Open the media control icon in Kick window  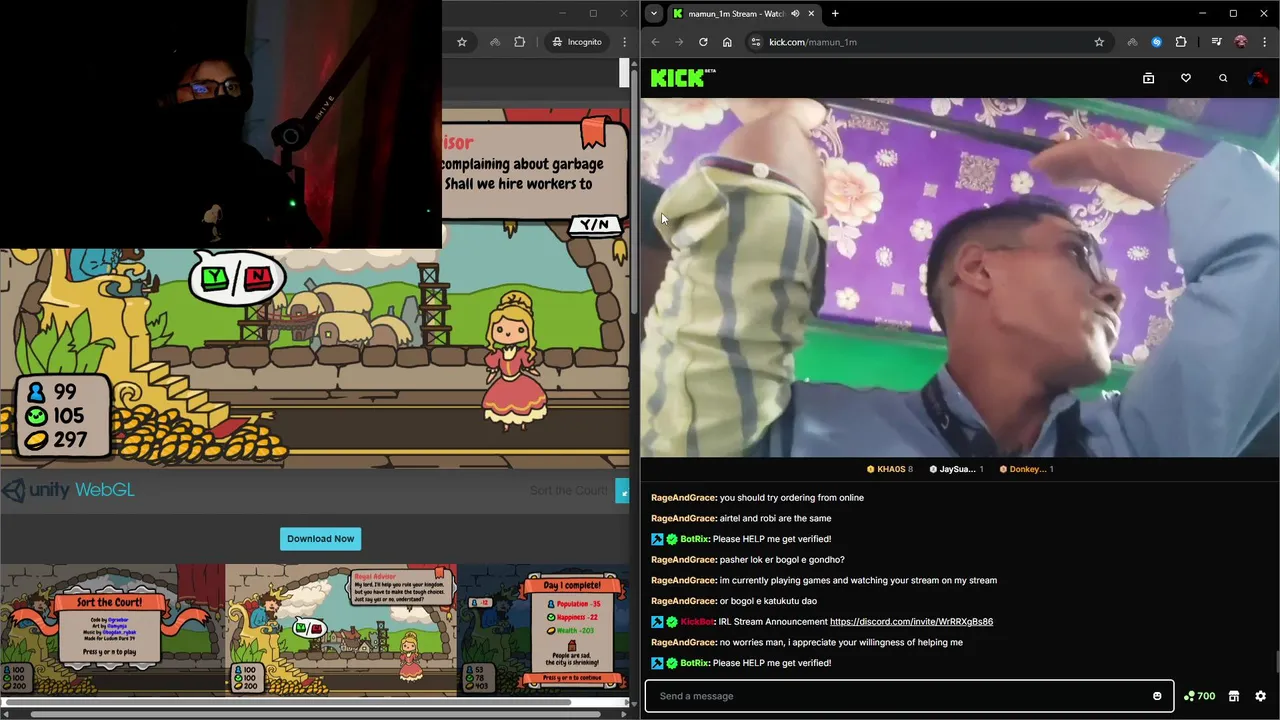point(1216,42)
